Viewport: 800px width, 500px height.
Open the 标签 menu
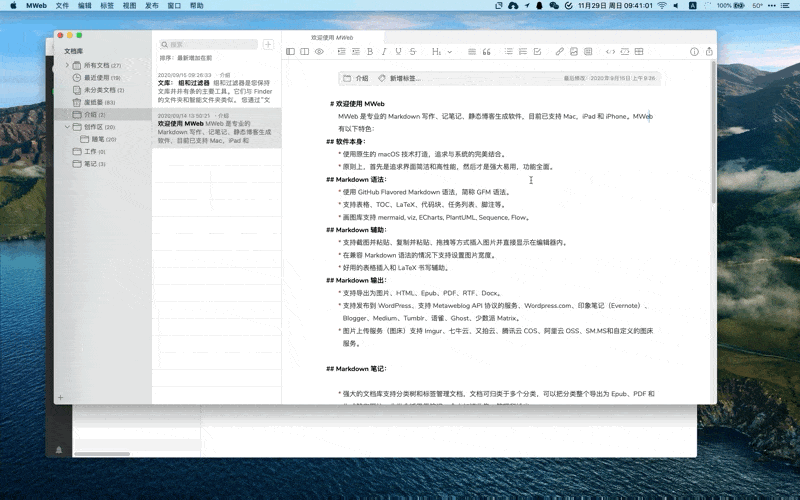pos(107,6)
